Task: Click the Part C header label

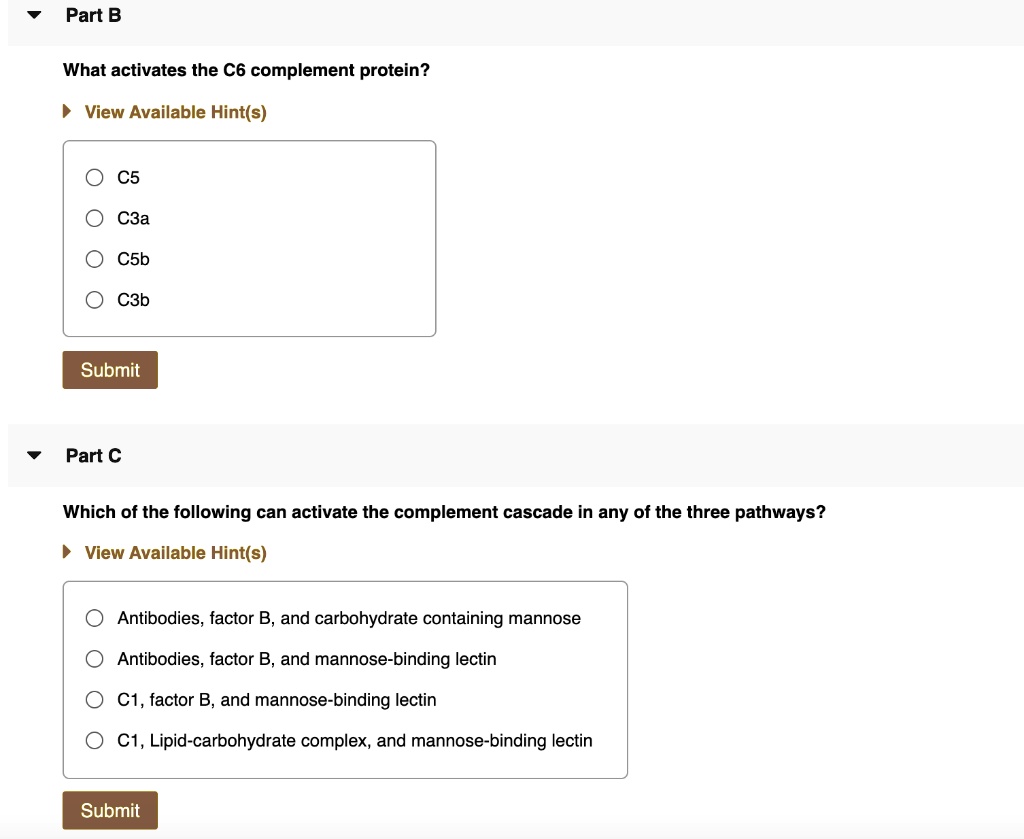Action: point(93,456)
